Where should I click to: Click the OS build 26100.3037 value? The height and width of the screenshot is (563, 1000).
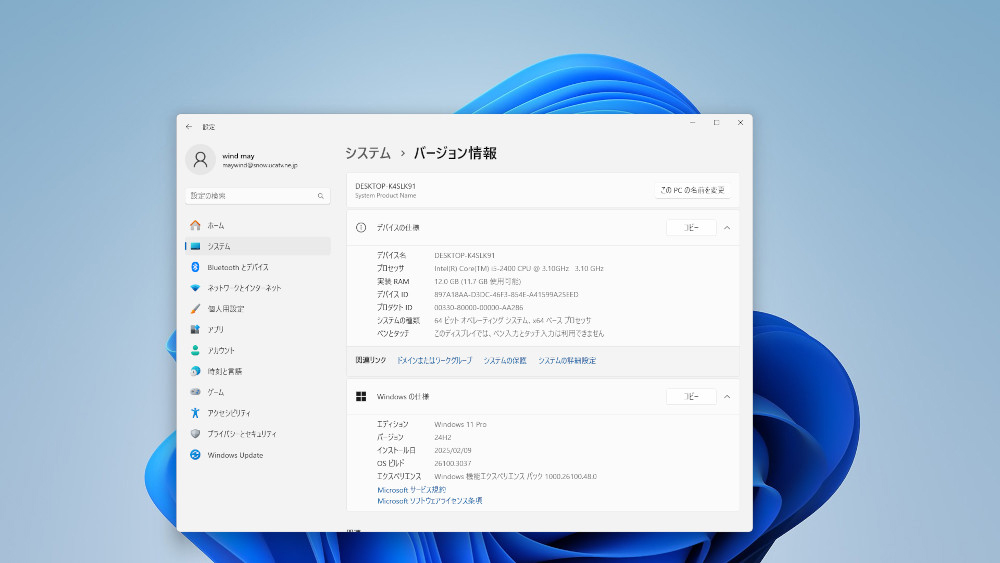pyautogui.click(x=453, y=464)
